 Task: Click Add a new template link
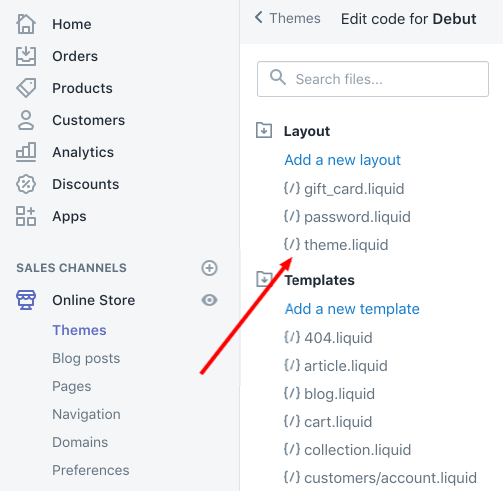(352, 309)
